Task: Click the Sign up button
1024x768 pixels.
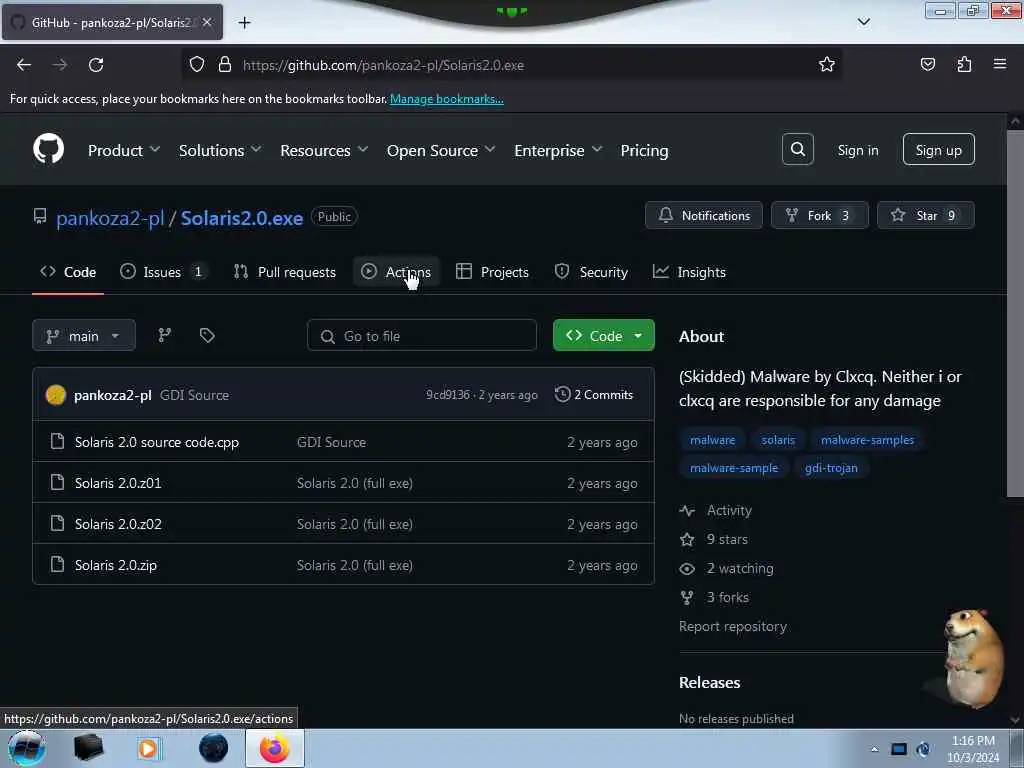Action: pos(938,150)
